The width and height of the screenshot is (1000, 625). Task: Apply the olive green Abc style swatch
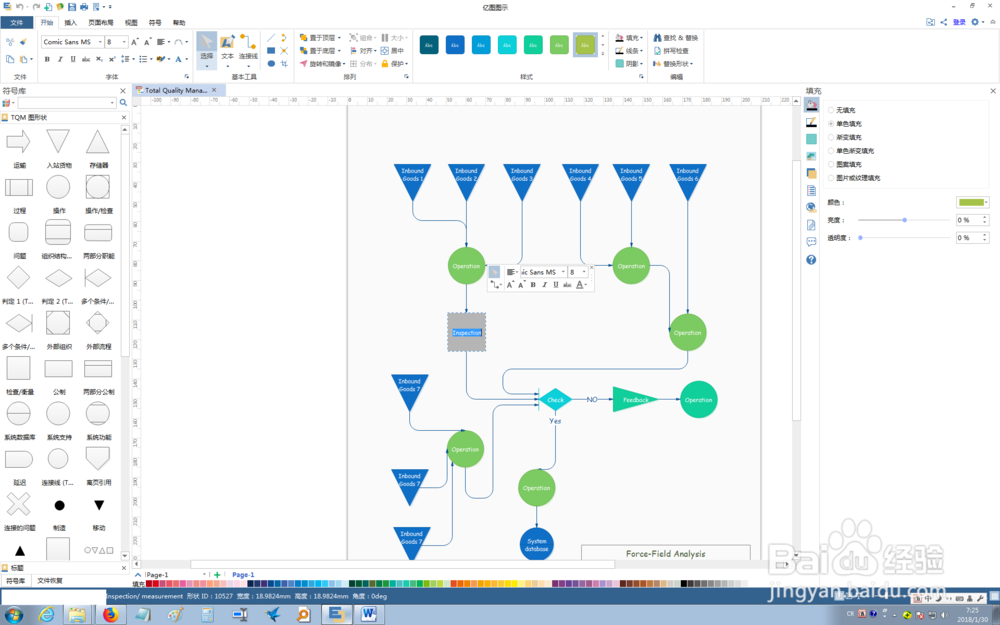tap(585, 45)
